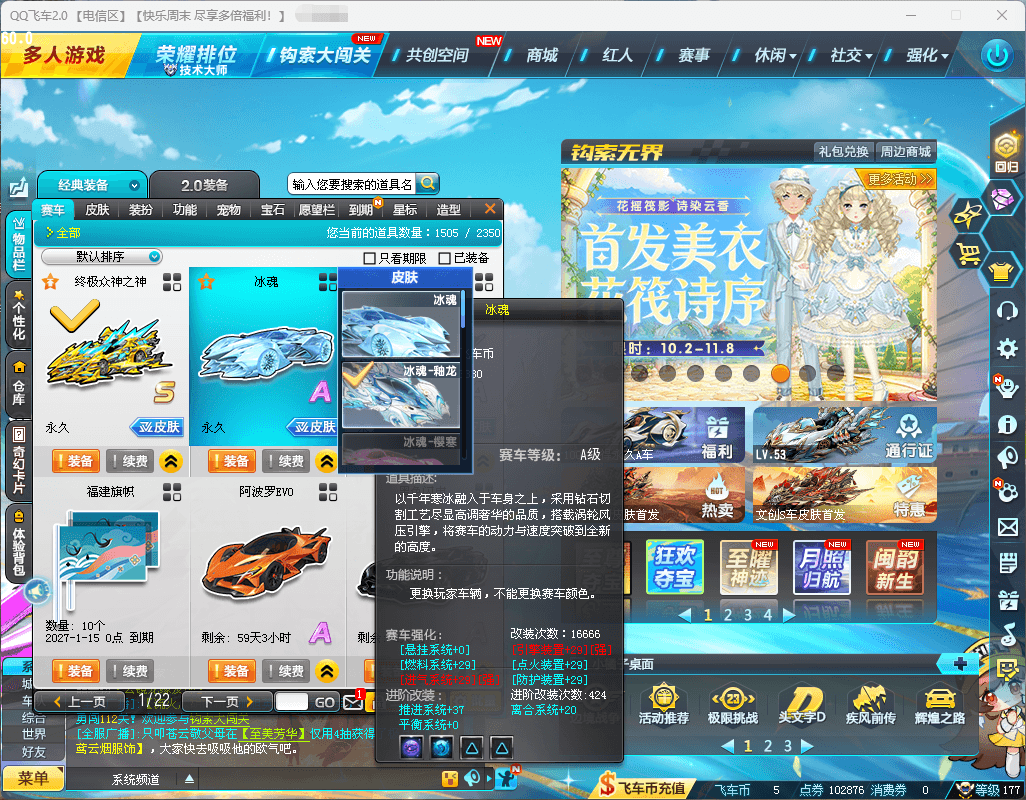Image resolution: width=1026 pixels, height=800 pixels.
Task: Open the 商城 menu item
Action: click(x=542, y=55)
